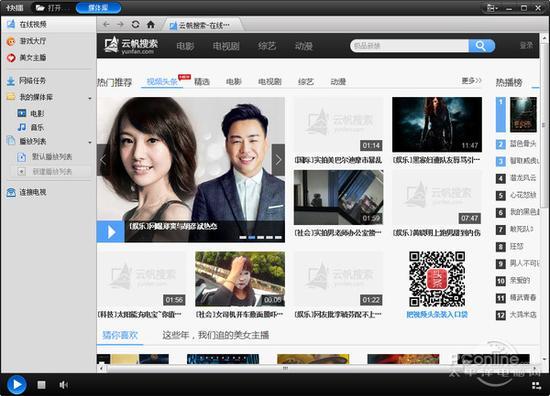Open 连接电视 option
Viewport: 550px width, 396px height.
pyautogui.click(x=26, y=192)
